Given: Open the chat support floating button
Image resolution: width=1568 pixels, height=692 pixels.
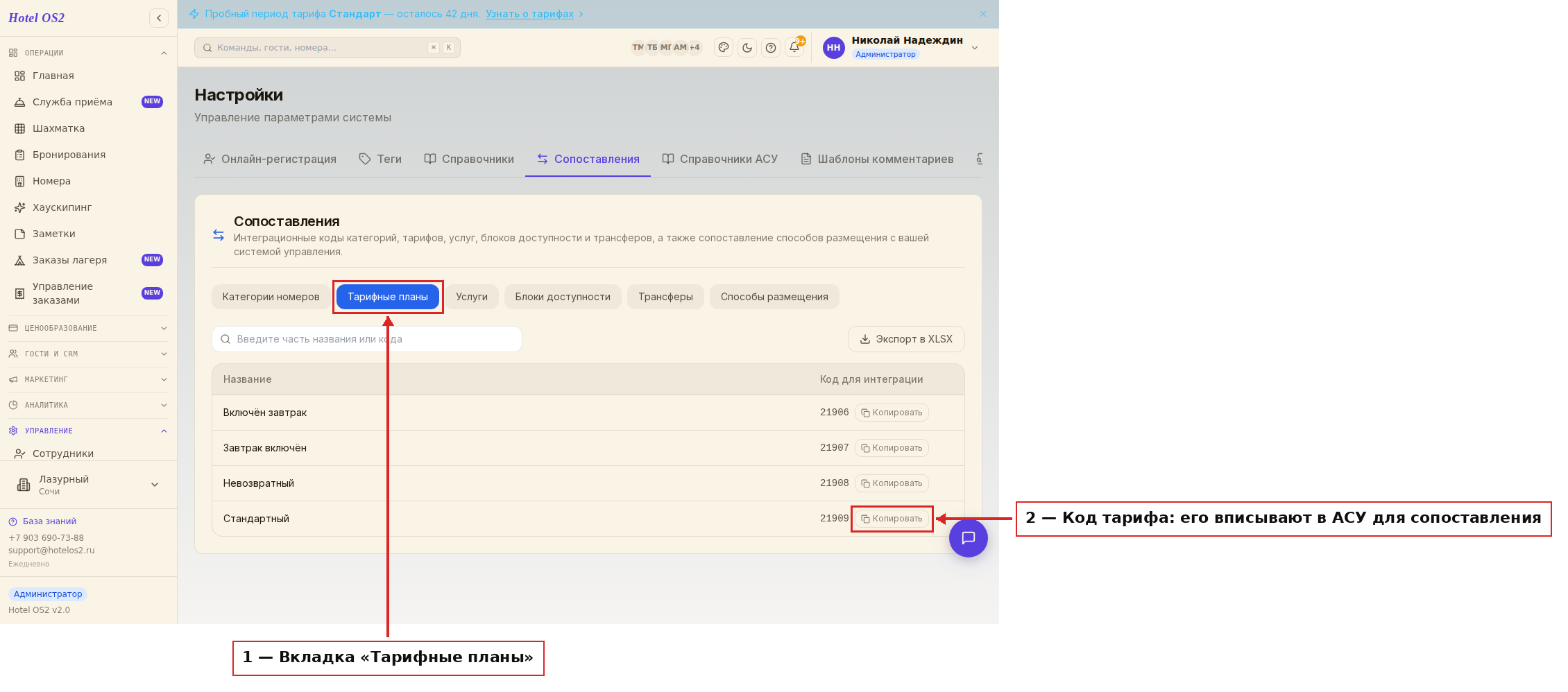Looking at the screenshot, I should point(969,538).
